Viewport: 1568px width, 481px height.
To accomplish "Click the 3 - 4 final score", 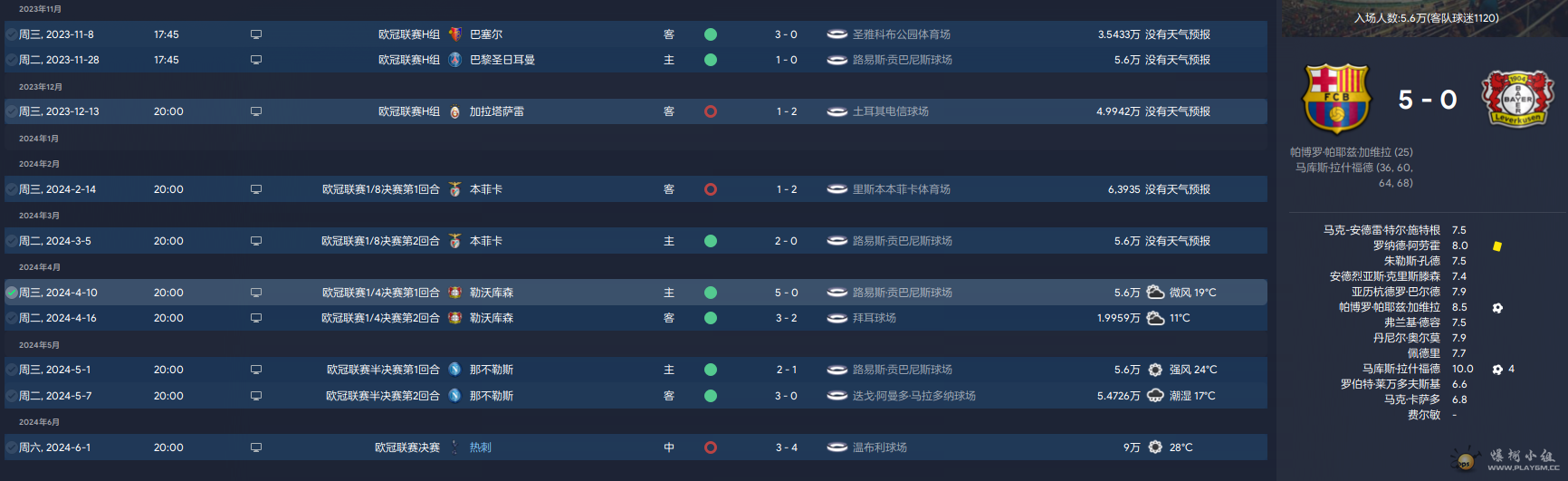I will [x=786, y=447].
